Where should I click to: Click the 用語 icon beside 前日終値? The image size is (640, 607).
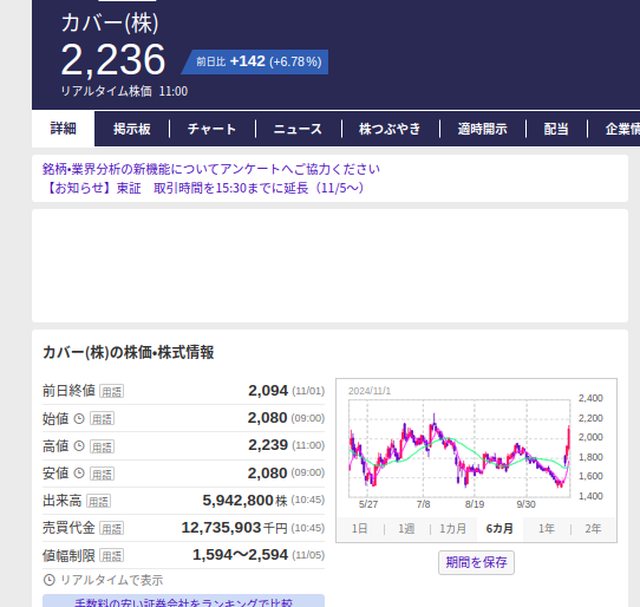click(111, 391)
